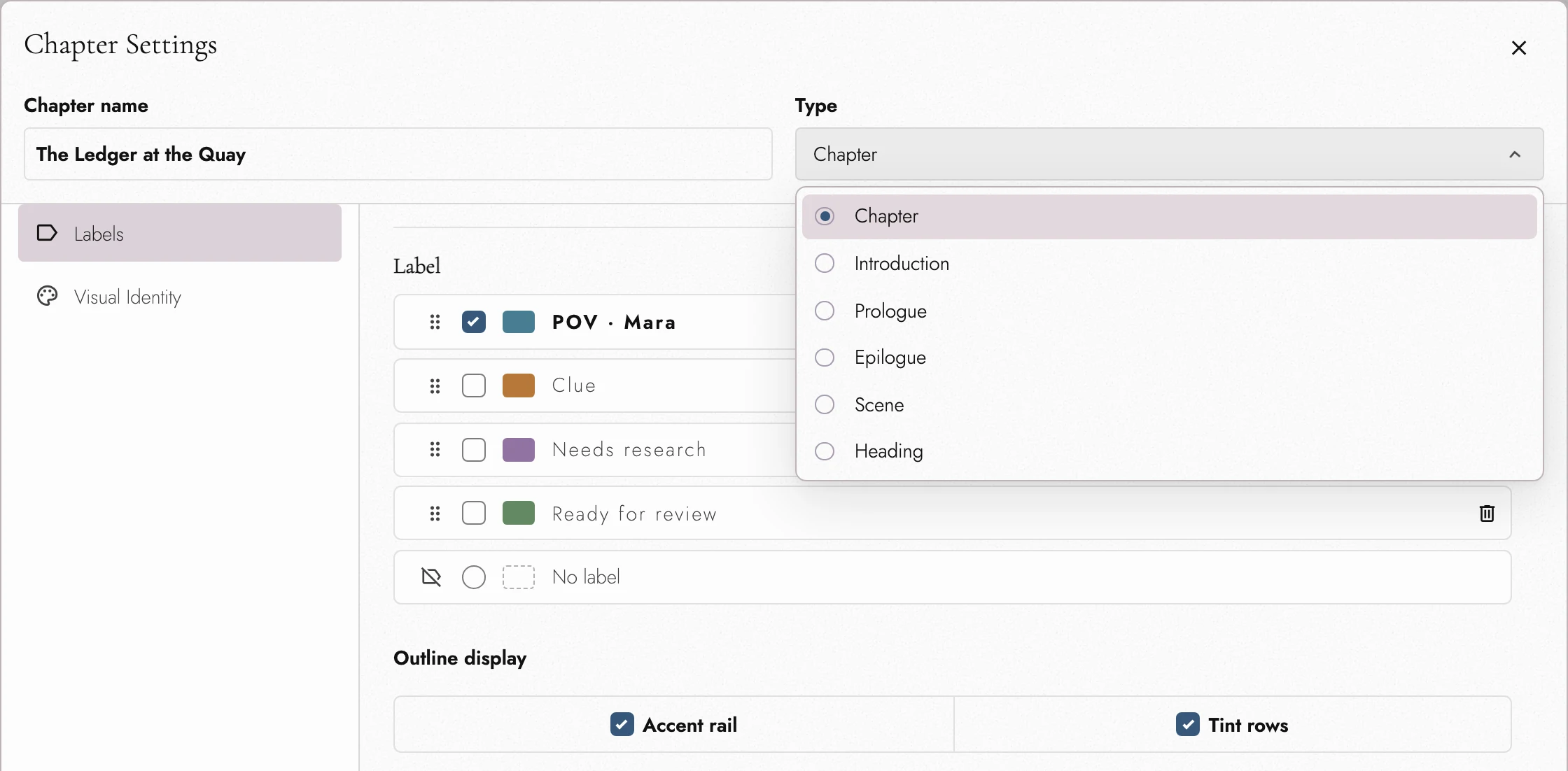This screenshot has height=771, width=1568.
Task: Close the Chapter Settings dialog
Action: [1518, 48]
